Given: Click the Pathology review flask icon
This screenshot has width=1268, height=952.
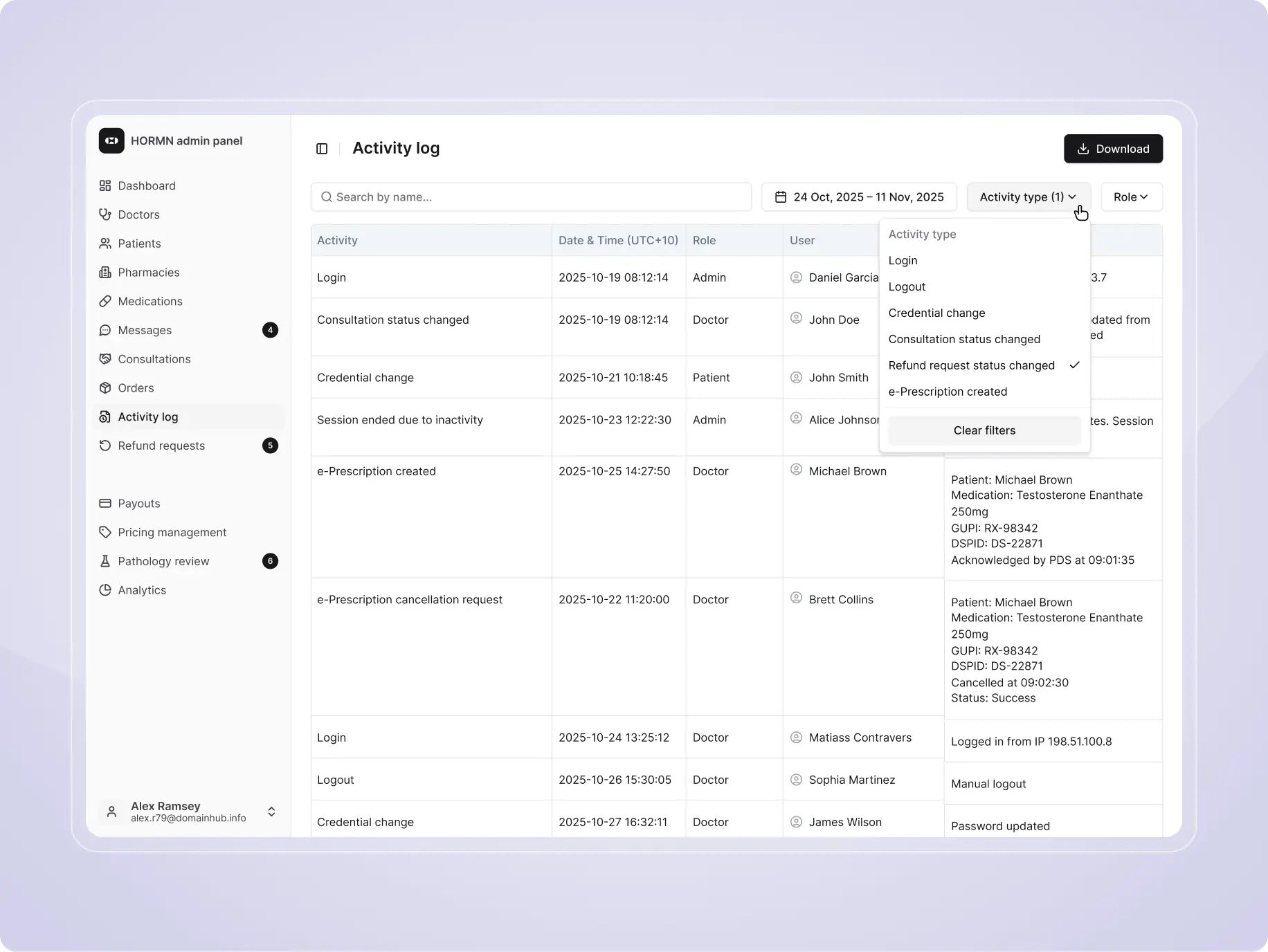Looking at the screenshot, I should point(105,561).
